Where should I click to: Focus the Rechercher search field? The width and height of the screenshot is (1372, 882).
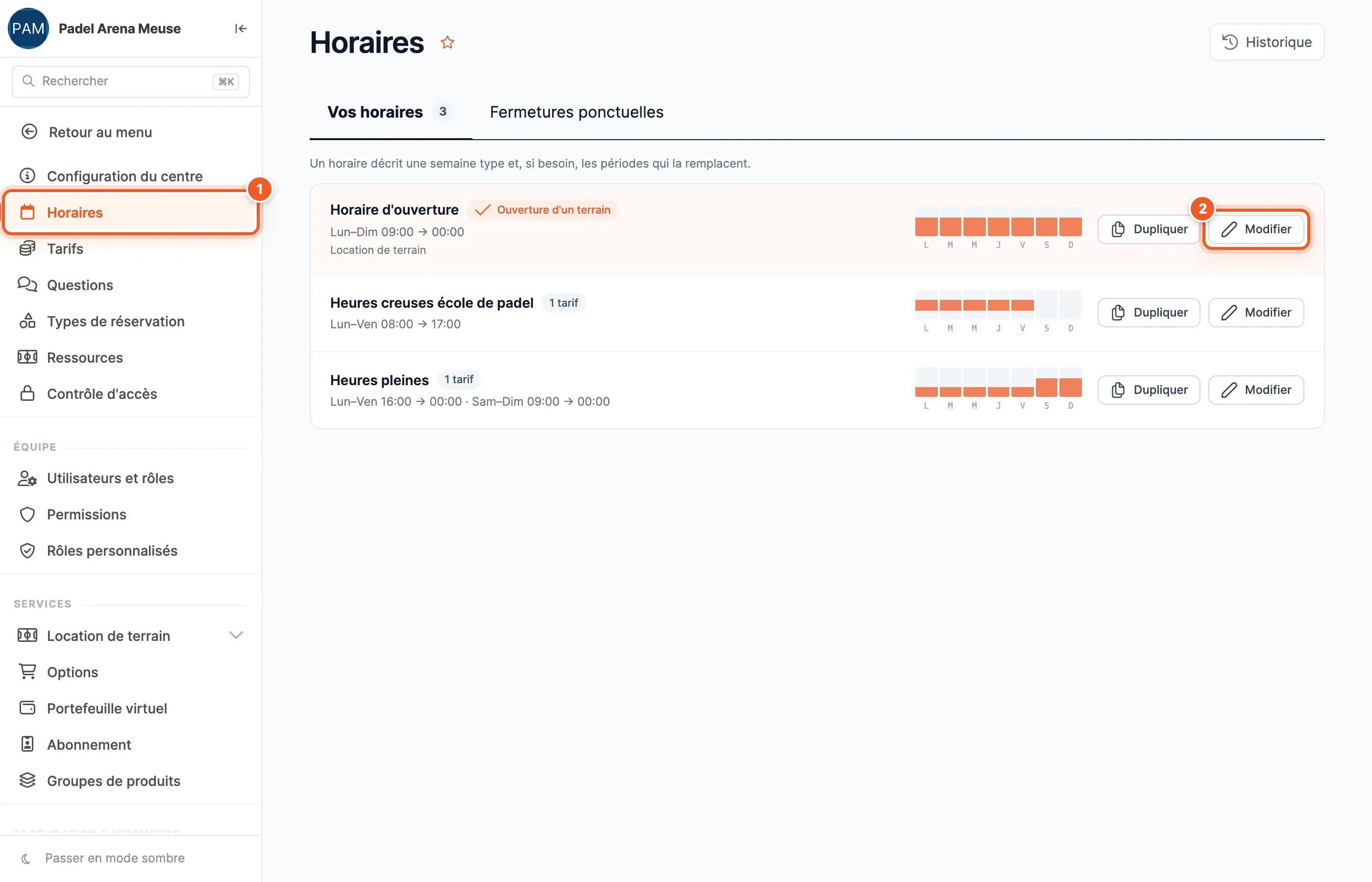[x=130, y=81]
